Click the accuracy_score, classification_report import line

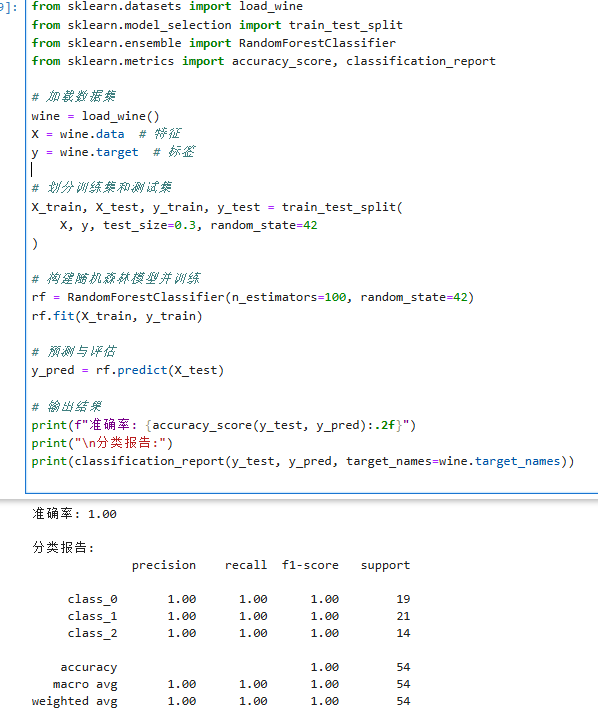[264, 62]
